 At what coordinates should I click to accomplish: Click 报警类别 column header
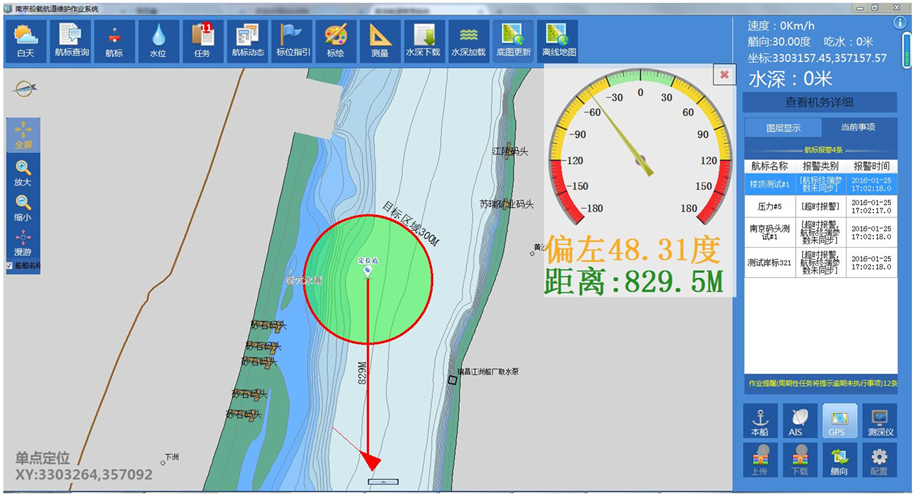click(x=820, y=166)
